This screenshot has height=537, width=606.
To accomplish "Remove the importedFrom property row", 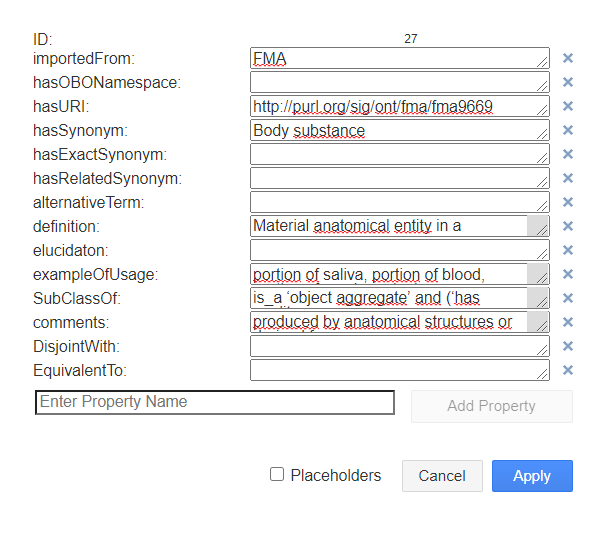I will pyautogui.click(x=568, y=58).
